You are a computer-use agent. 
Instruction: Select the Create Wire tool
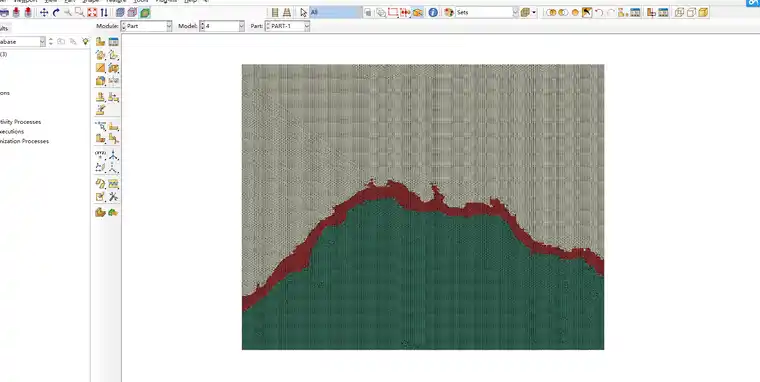(x=100, y=68)
